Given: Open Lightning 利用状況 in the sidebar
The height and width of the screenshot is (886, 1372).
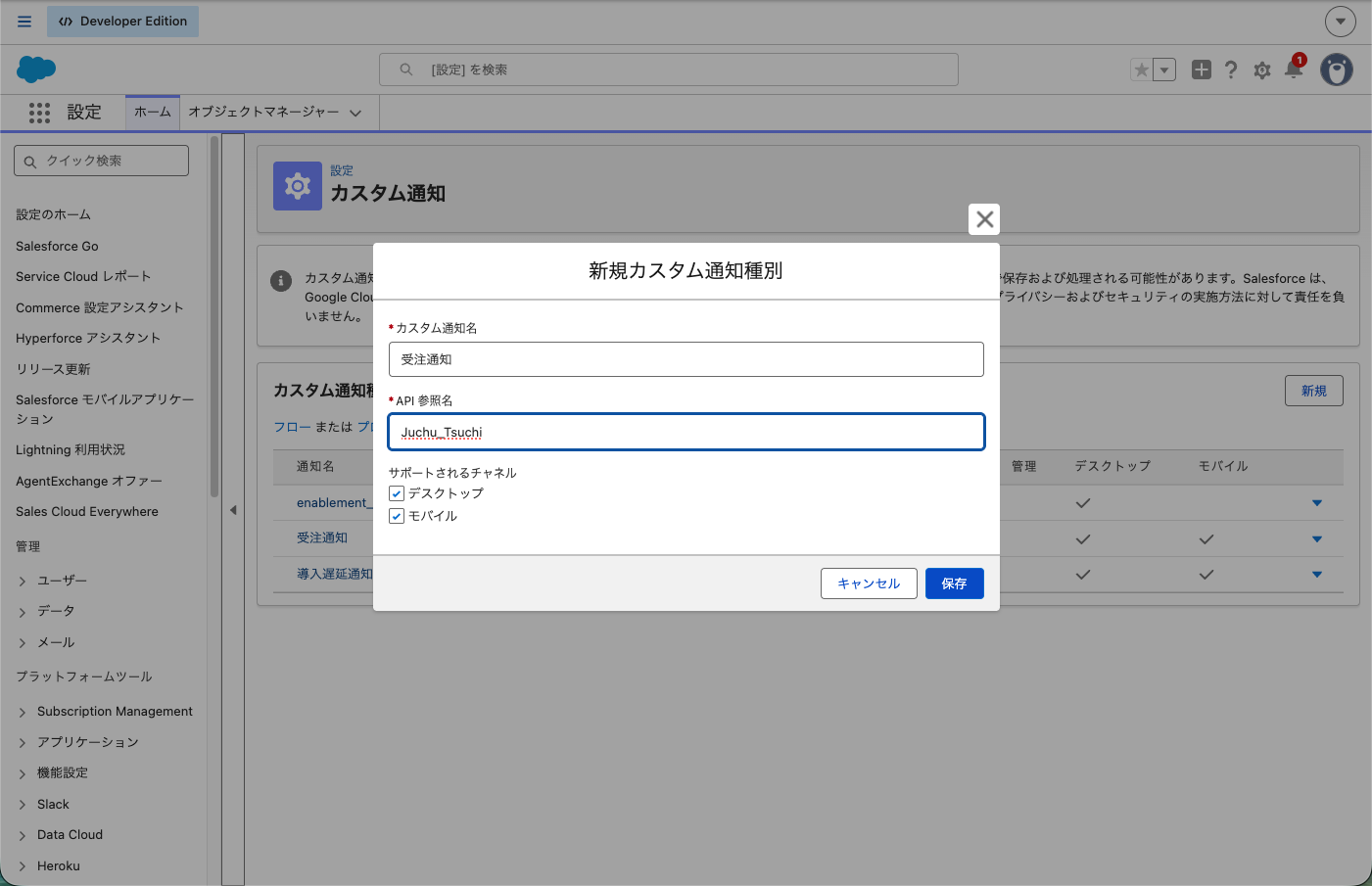Looking at the screenshot, I should point(71,449).
